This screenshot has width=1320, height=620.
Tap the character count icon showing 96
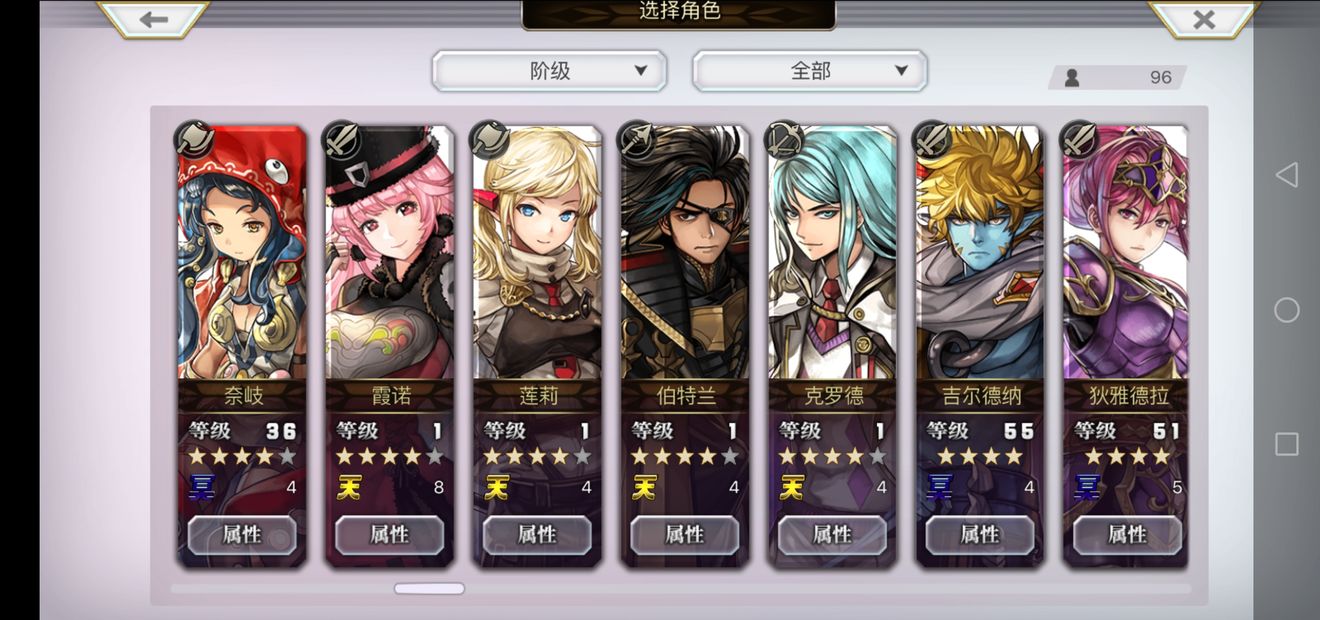(1072, 77)
